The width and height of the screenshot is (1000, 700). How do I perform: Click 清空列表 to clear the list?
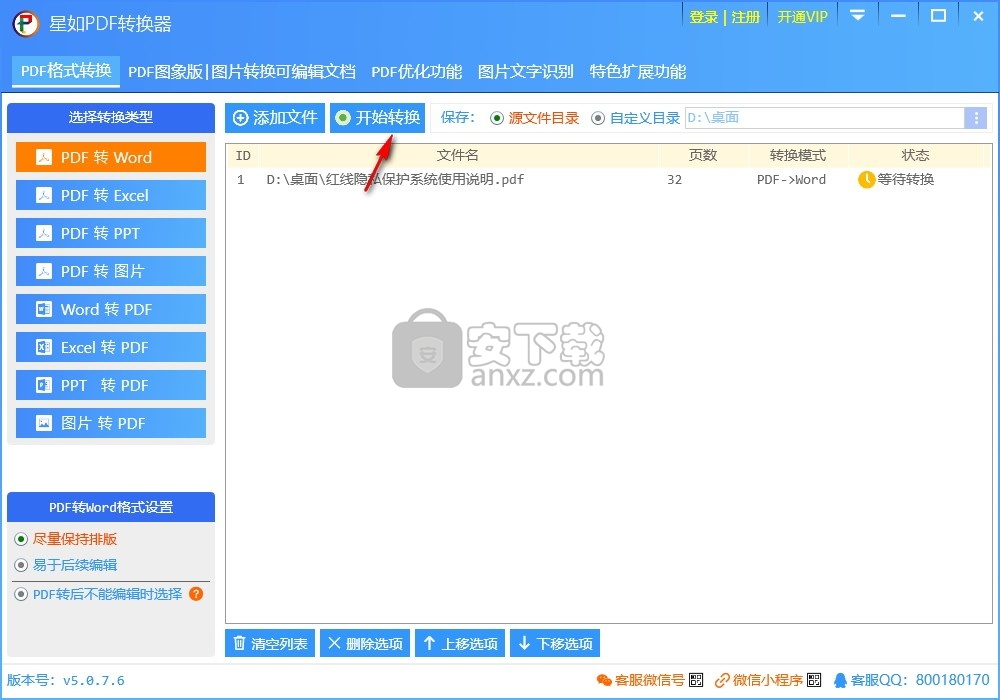(270, 643)
